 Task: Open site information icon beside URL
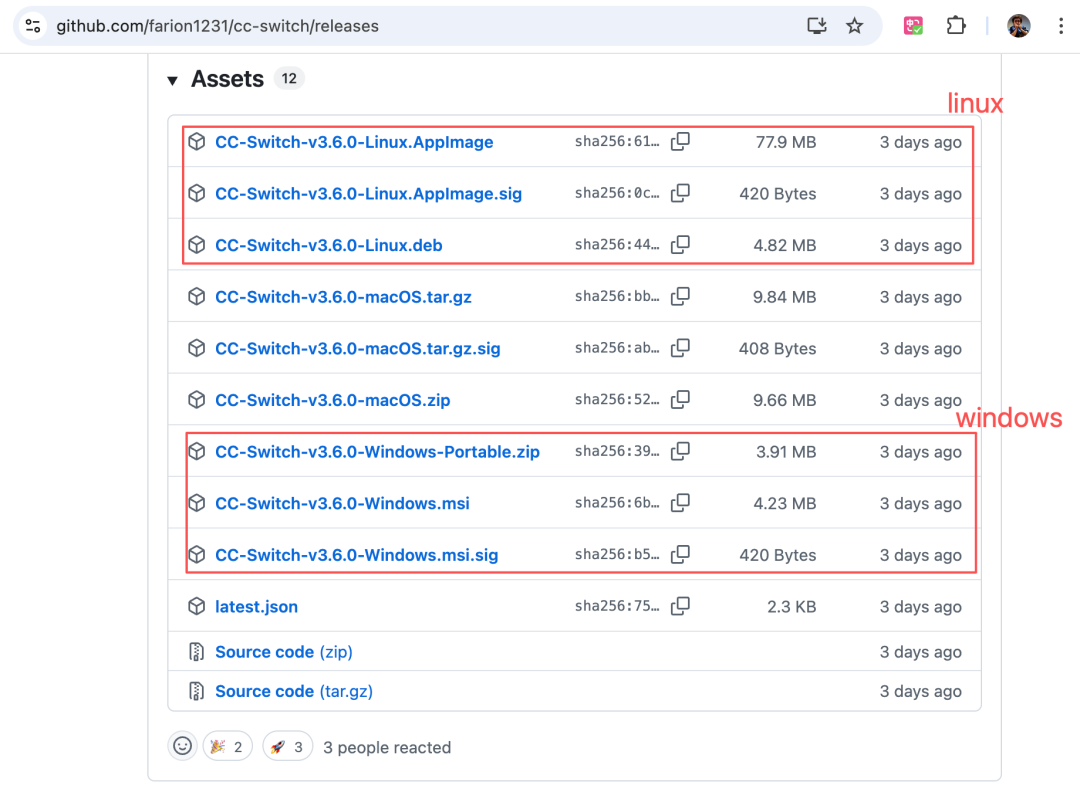[32, 26]
